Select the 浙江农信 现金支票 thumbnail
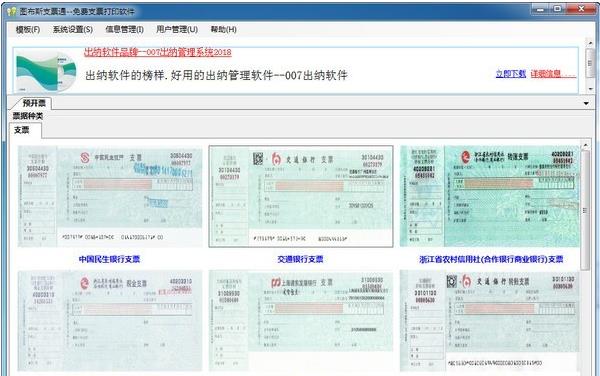The height and width of the screenshot is (376, 600). click(x=110, y=321)
